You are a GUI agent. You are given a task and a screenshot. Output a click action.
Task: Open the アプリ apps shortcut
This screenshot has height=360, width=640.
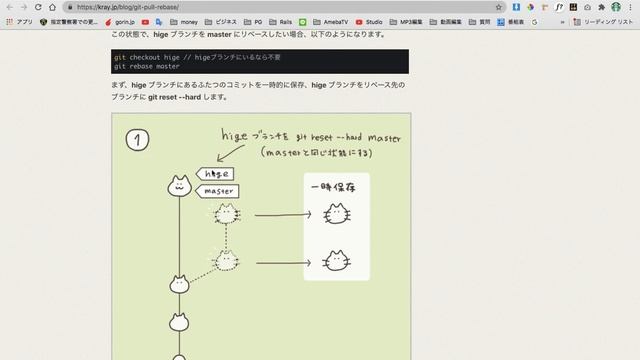coord(19,22)
